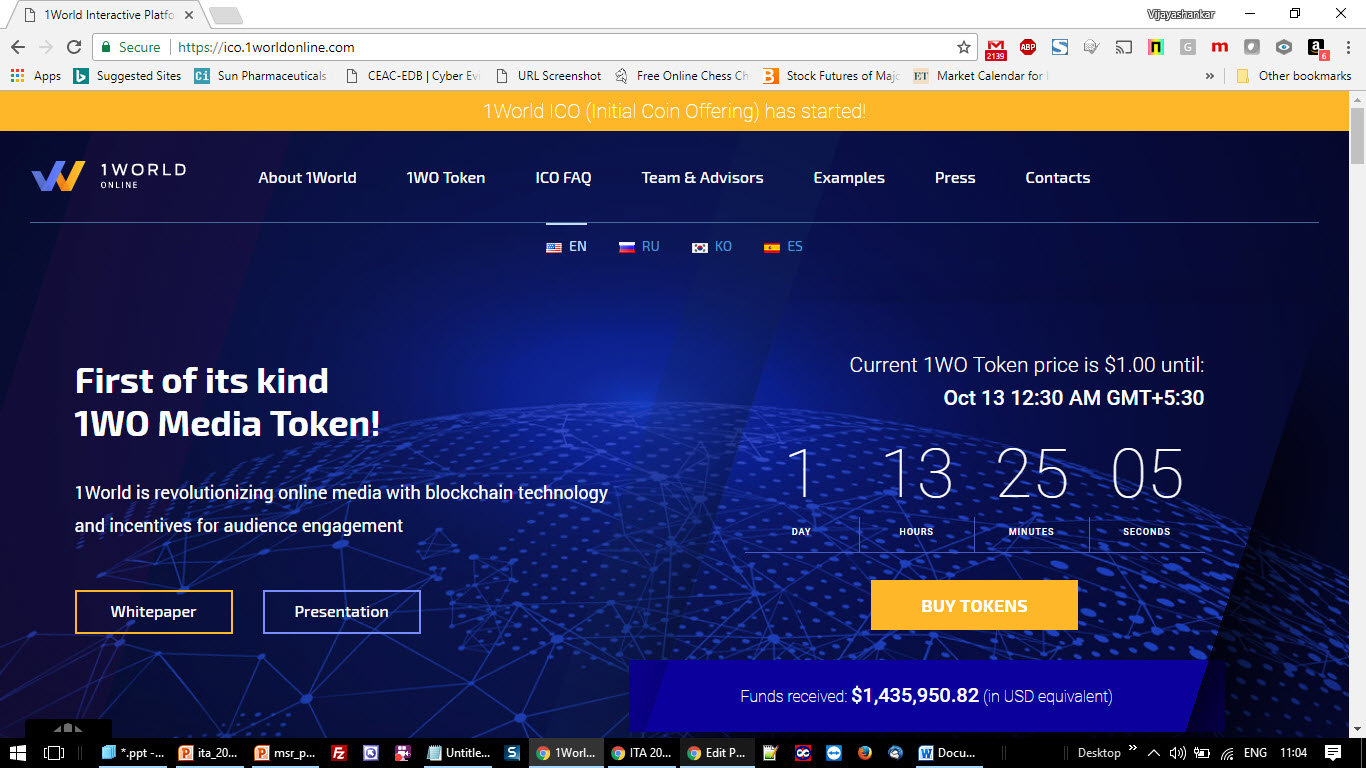
Task: Open the URL Screenshot bookmark
Action: point(548,76)
